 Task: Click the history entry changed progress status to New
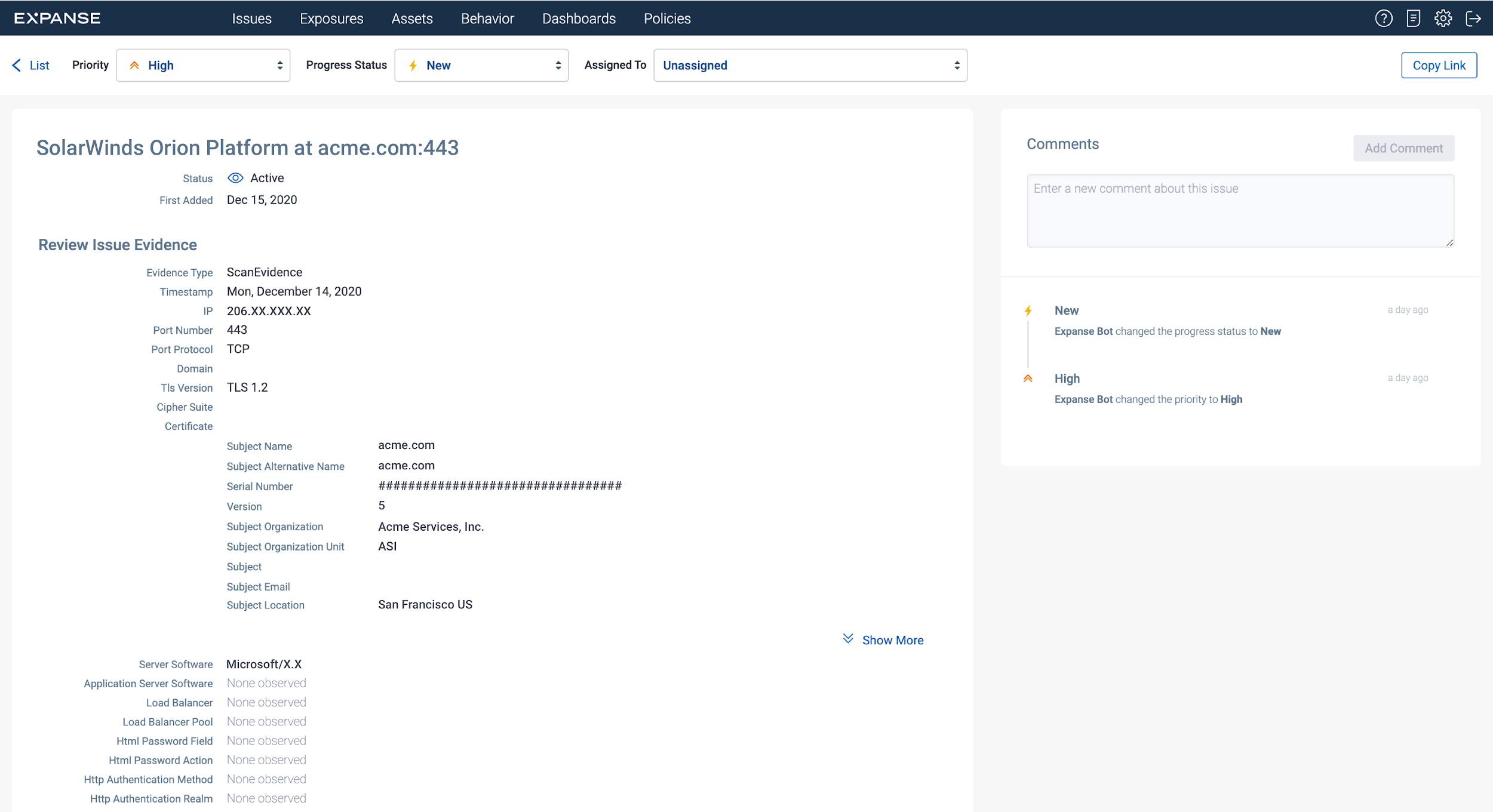pyautogui.click(x=1168, y=331)
